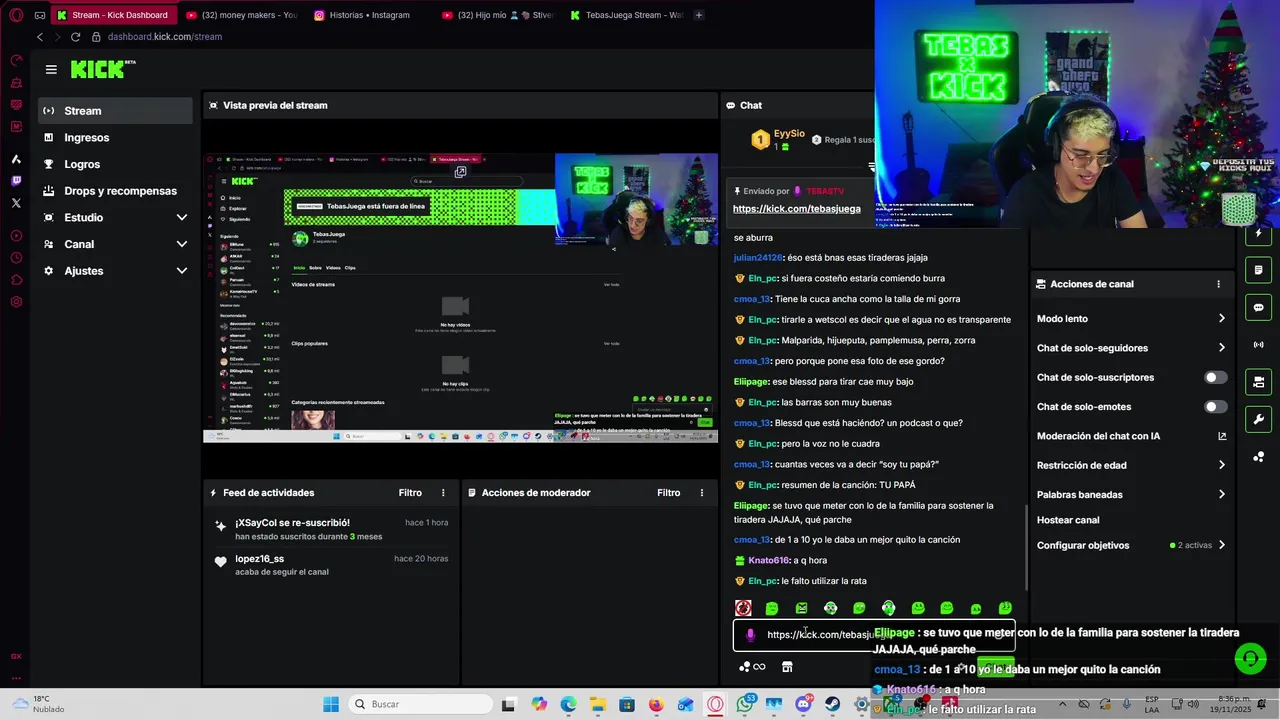The height and width of the screenshot is (720, 1280).
Task: Open the Kick hamburger menu
Action: [x=51, y=70]
